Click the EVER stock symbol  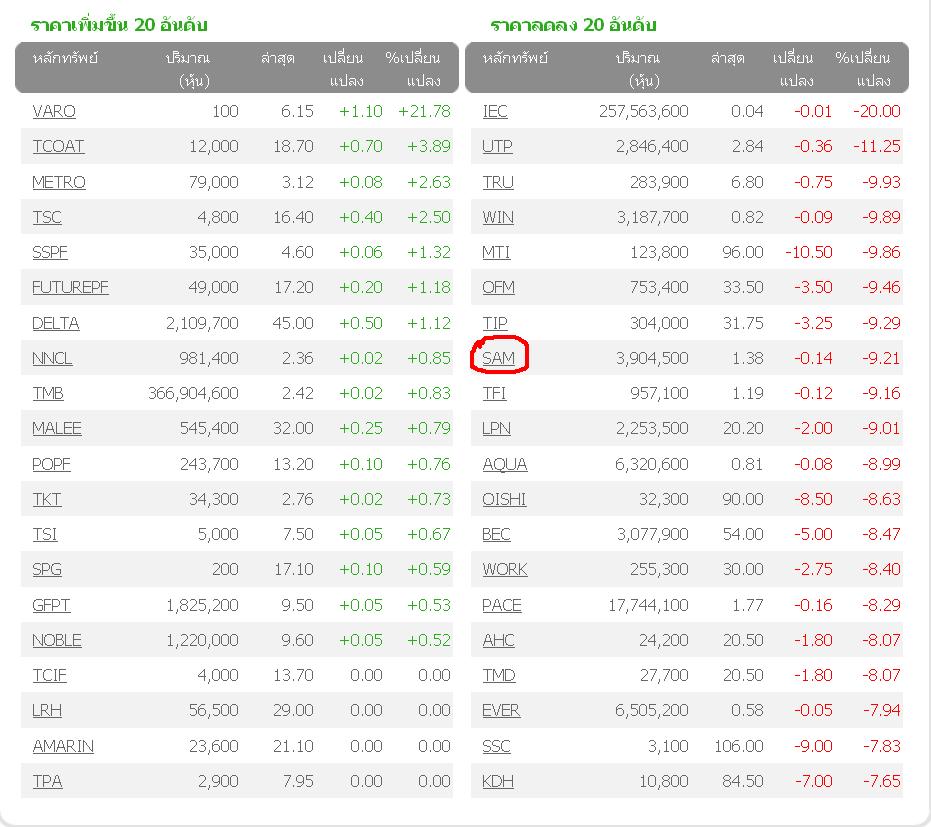pos(501,710)
